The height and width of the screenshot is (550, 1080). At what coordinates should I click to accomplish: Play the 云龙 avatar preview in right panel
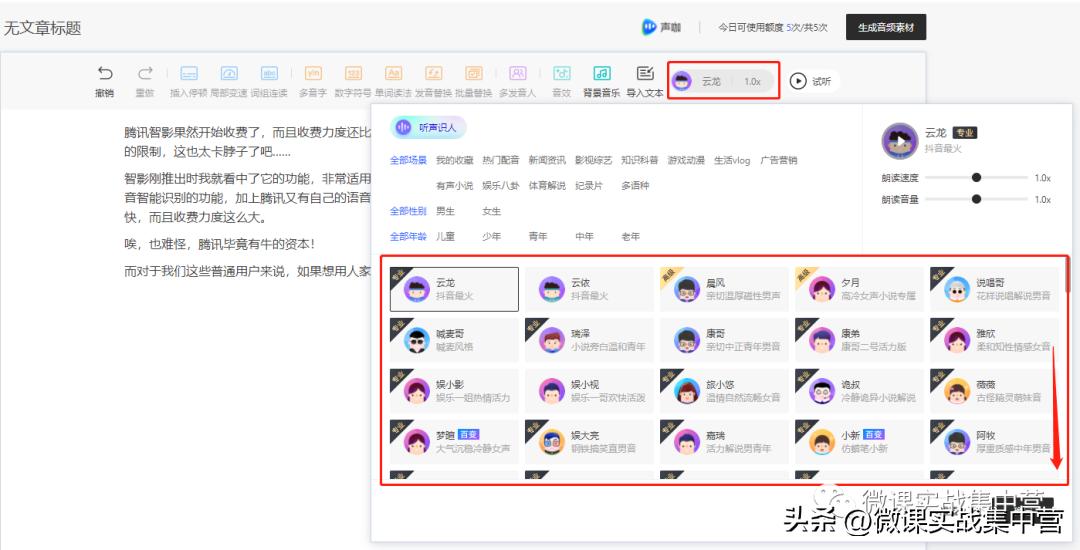pos(900,140)
